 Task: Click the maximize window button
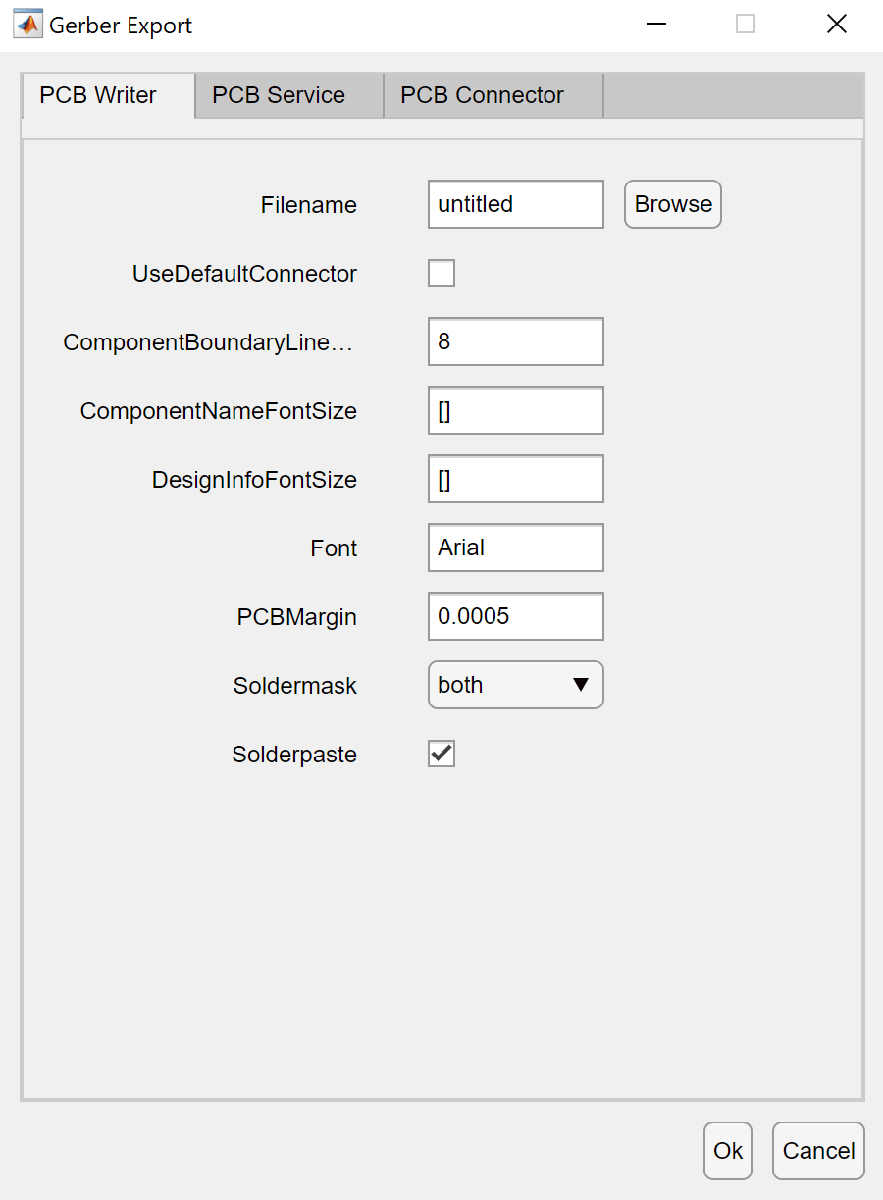[746, 25]
